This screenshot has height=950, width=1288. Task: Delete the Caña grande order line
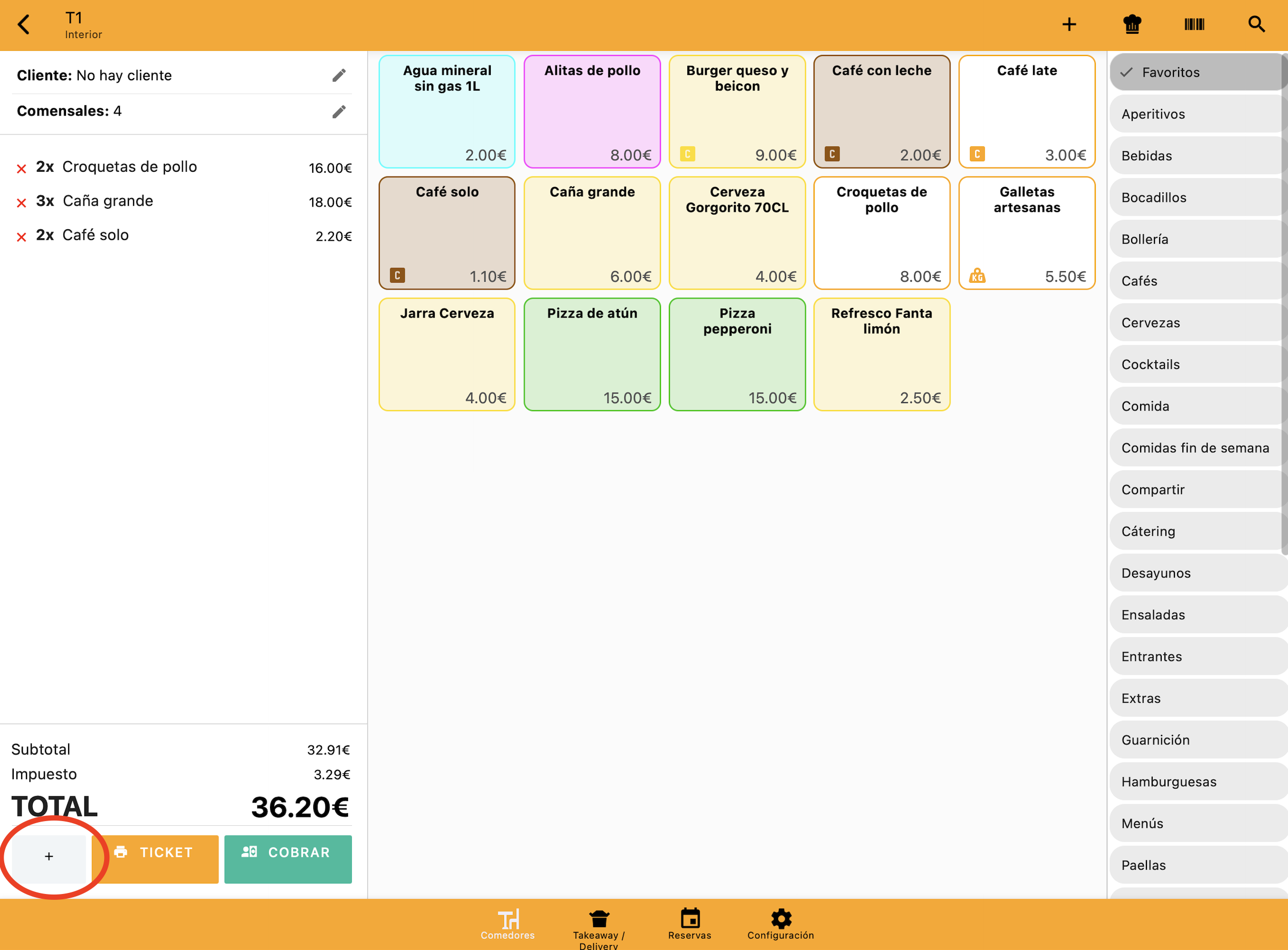click(21, 202)
